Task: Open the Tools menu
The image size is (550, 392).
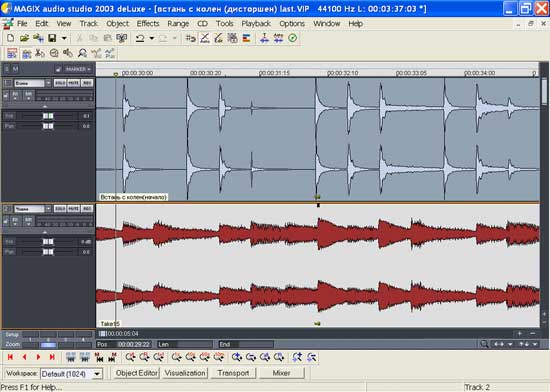Action: (224, 23)
